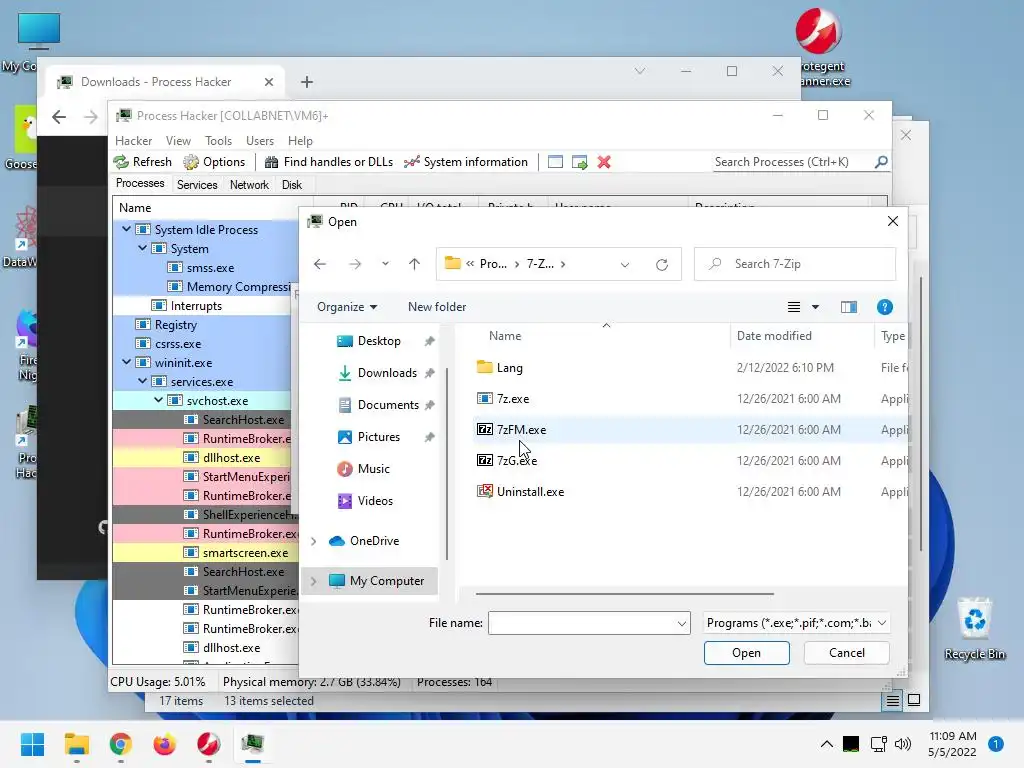Collapse the svchost.exe node
Viewport: 1024px width, 768px height.
(159, 400)
